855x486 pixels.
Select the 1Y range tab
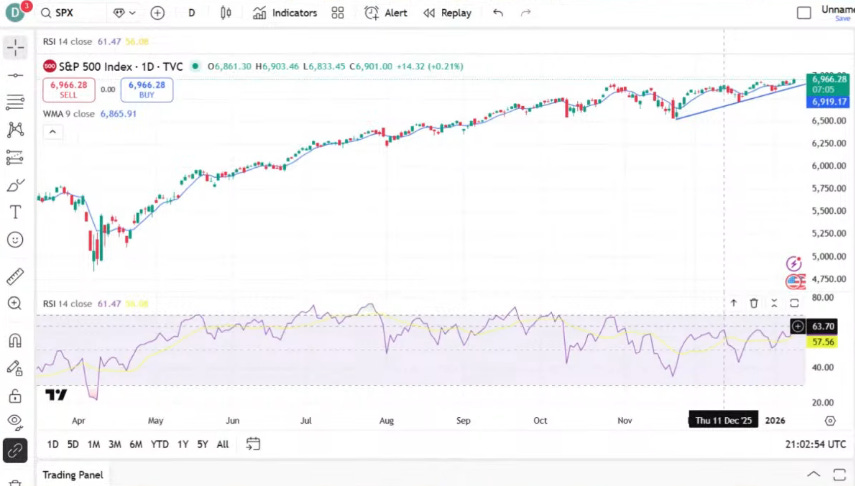coord(183,445)
